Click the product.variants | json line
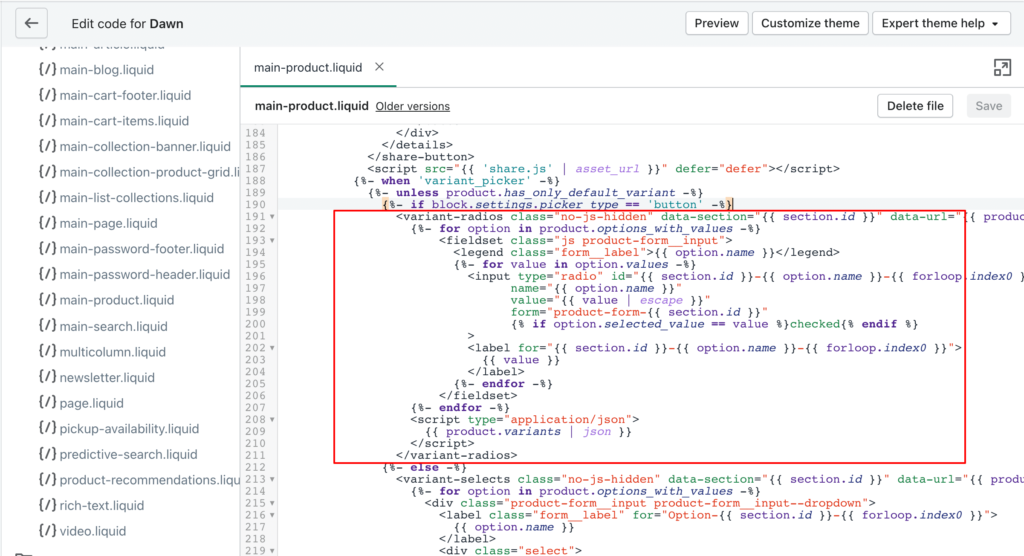The width and height of the screenshot is (1024, 556). tap(528, 431)
